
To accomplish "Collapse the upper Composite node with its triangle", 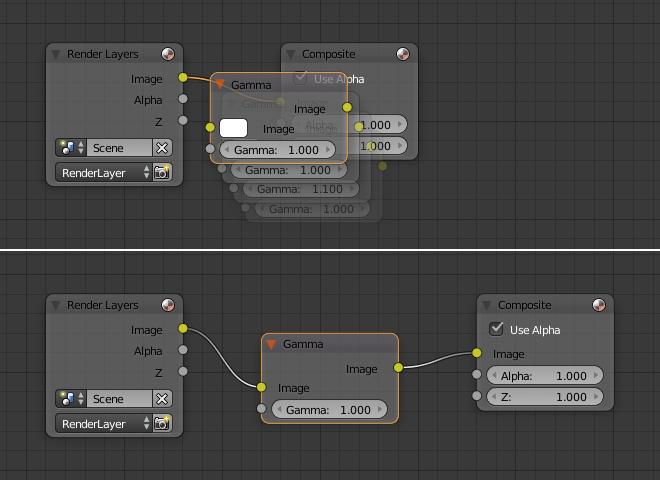I will [290, 54].
